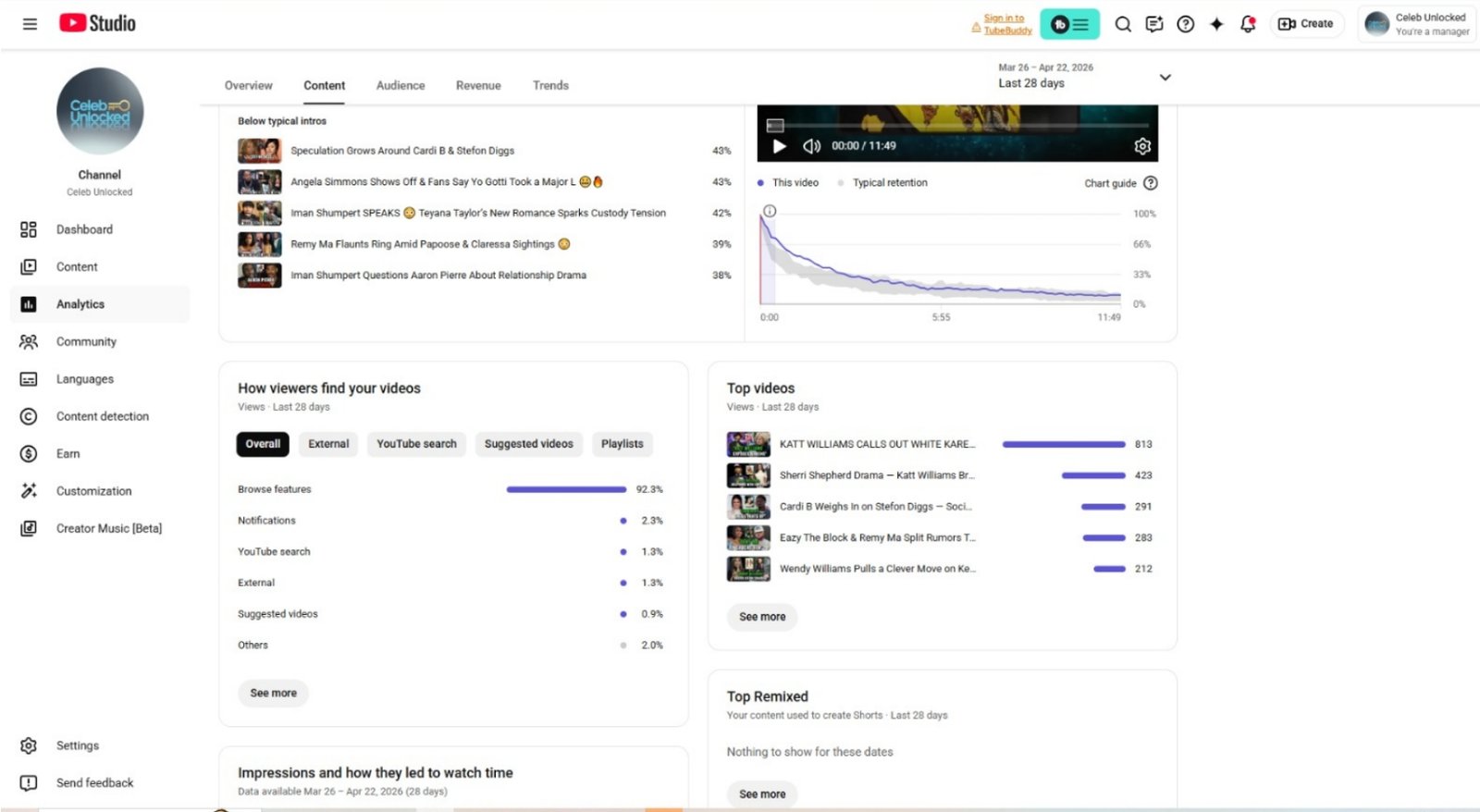Open Earn in the sidebar
The image size is (1480, 812).
pos(68,454)
